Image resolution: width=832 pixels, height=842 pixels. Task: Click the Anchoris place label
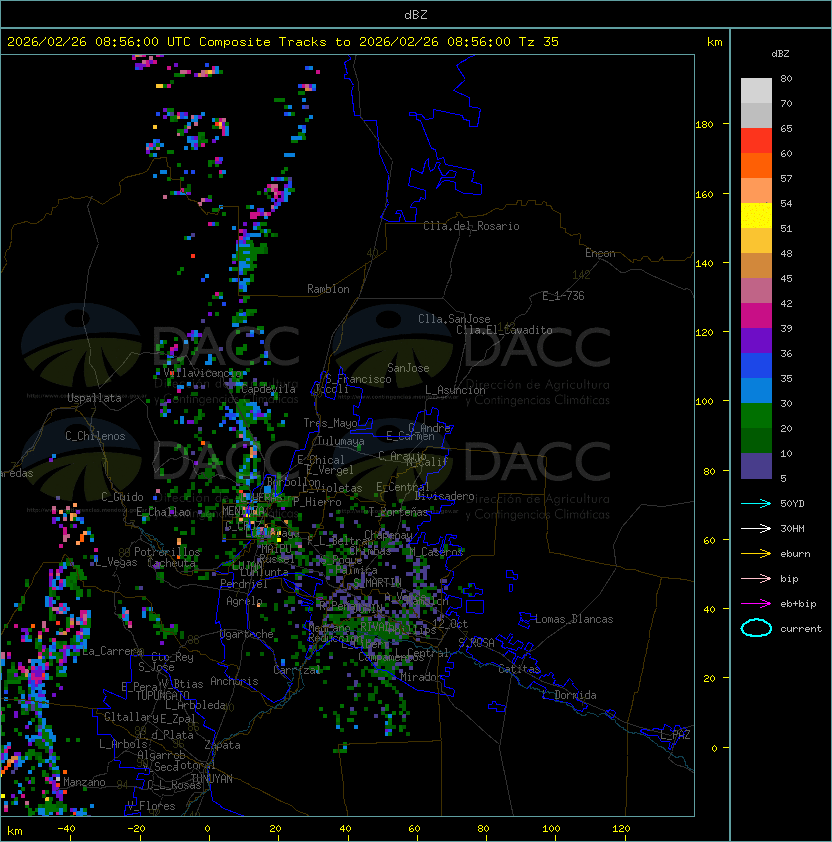pos(234,681)
